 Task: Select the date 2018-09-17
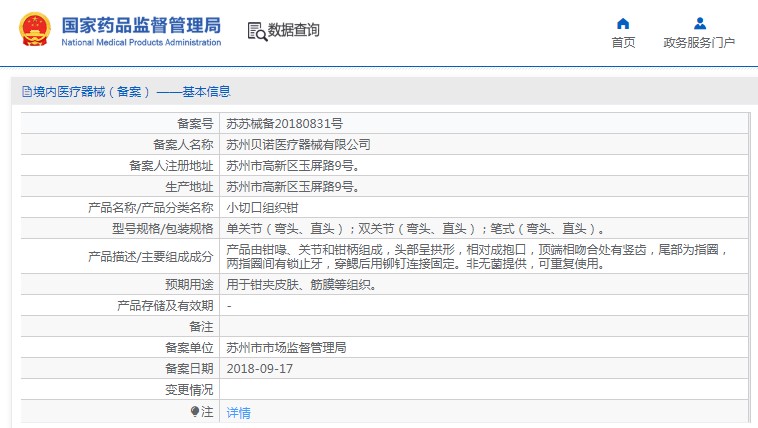260,369
